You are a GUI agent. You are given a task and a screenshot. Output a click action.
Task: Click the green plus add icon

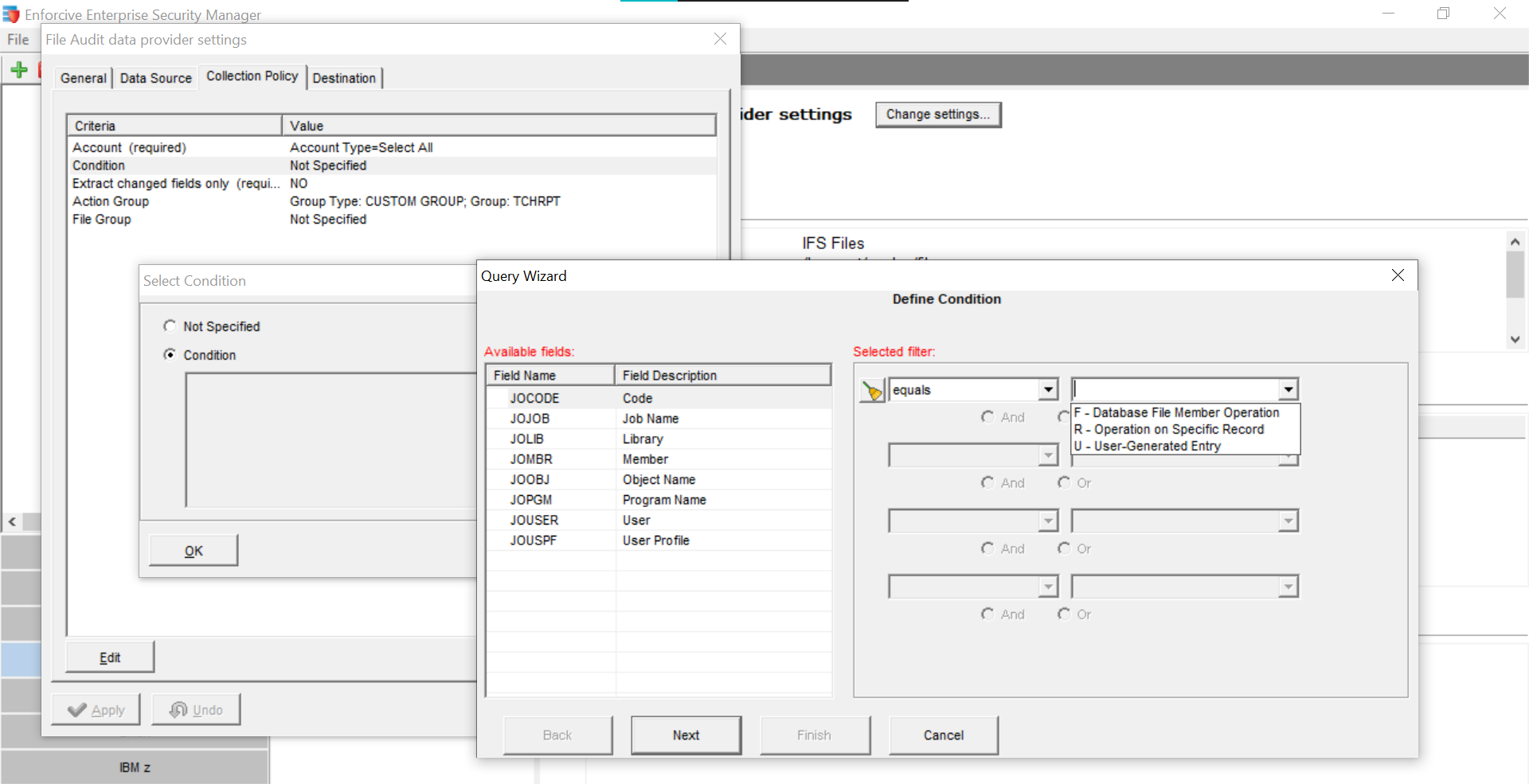point(20,69)
